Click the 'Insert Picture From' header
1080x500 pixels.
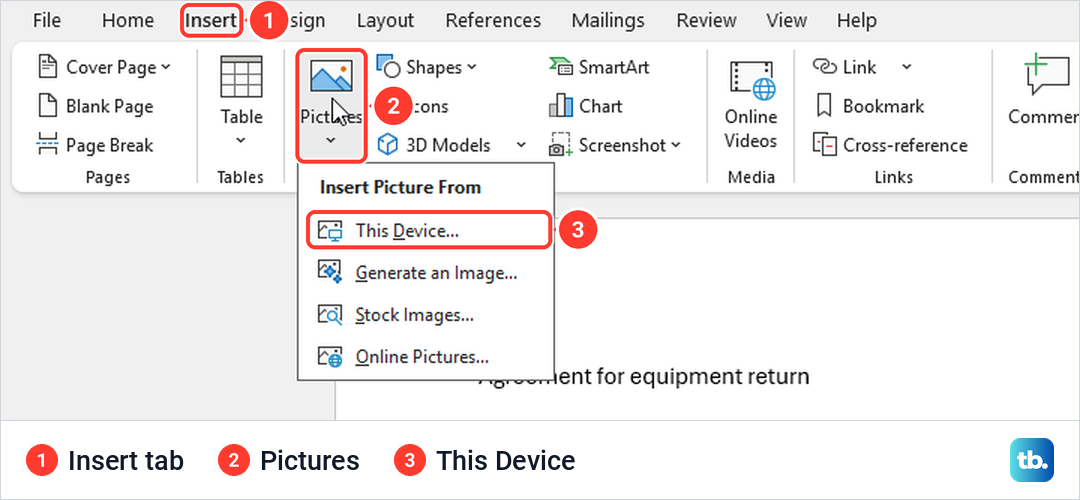[x=401, y=187]
